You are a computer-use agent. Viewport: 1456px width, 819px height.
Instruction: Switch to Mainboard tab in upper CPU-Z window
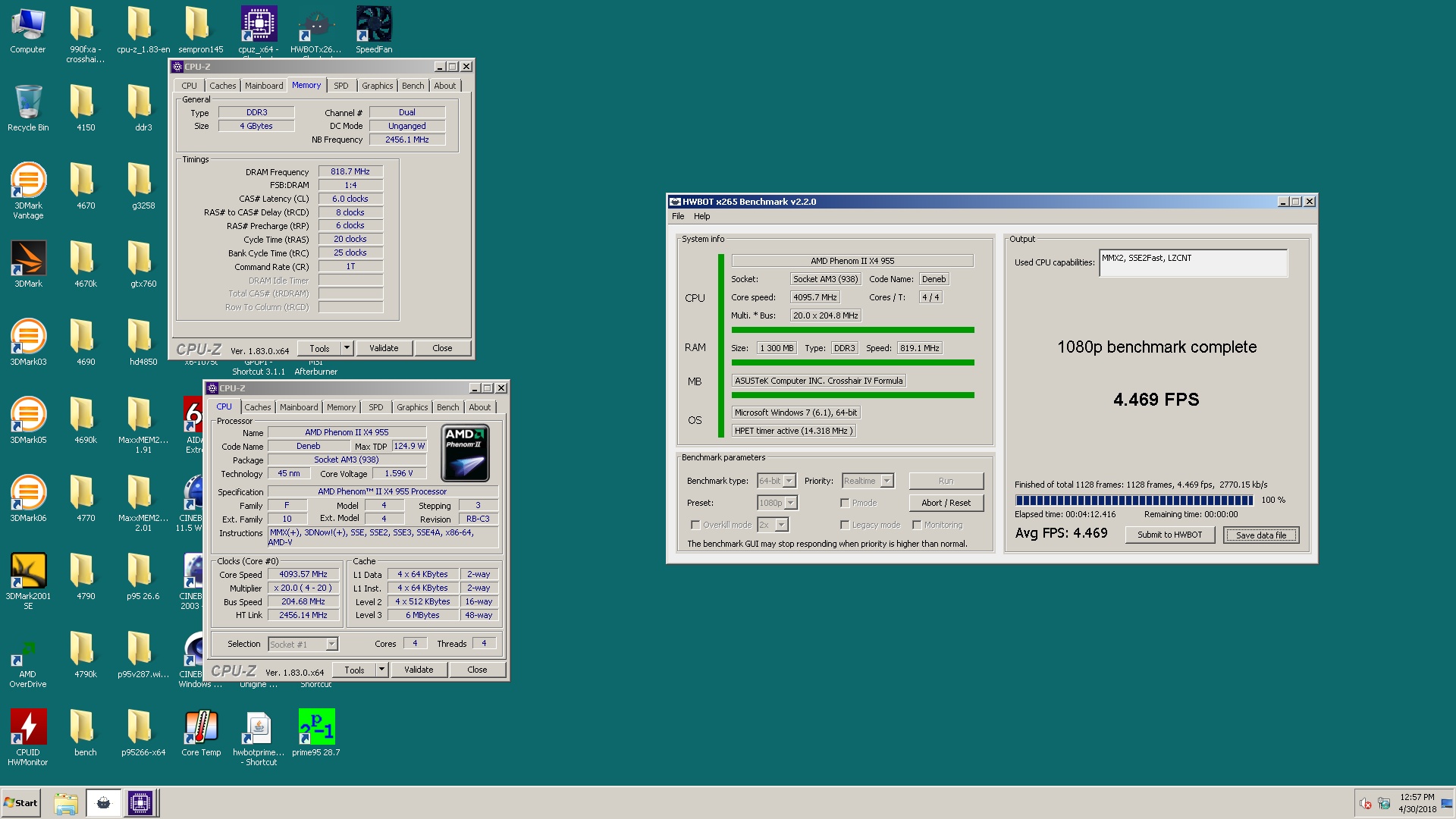[x=264, y=86]
